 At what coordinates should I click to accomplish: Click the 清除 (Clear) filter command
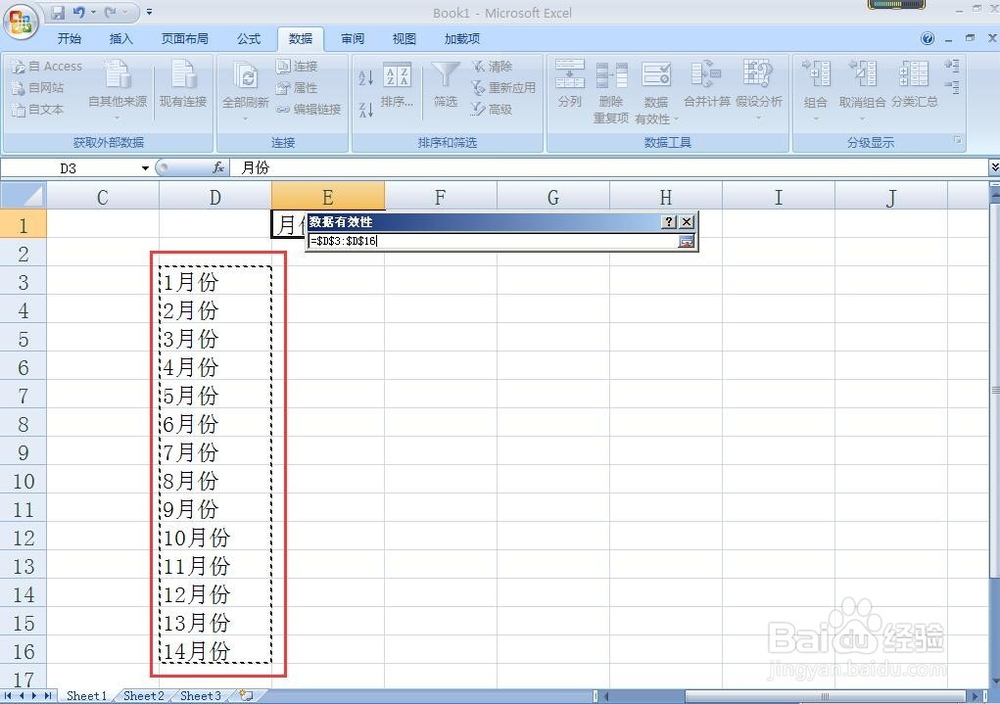pos(496,65)
